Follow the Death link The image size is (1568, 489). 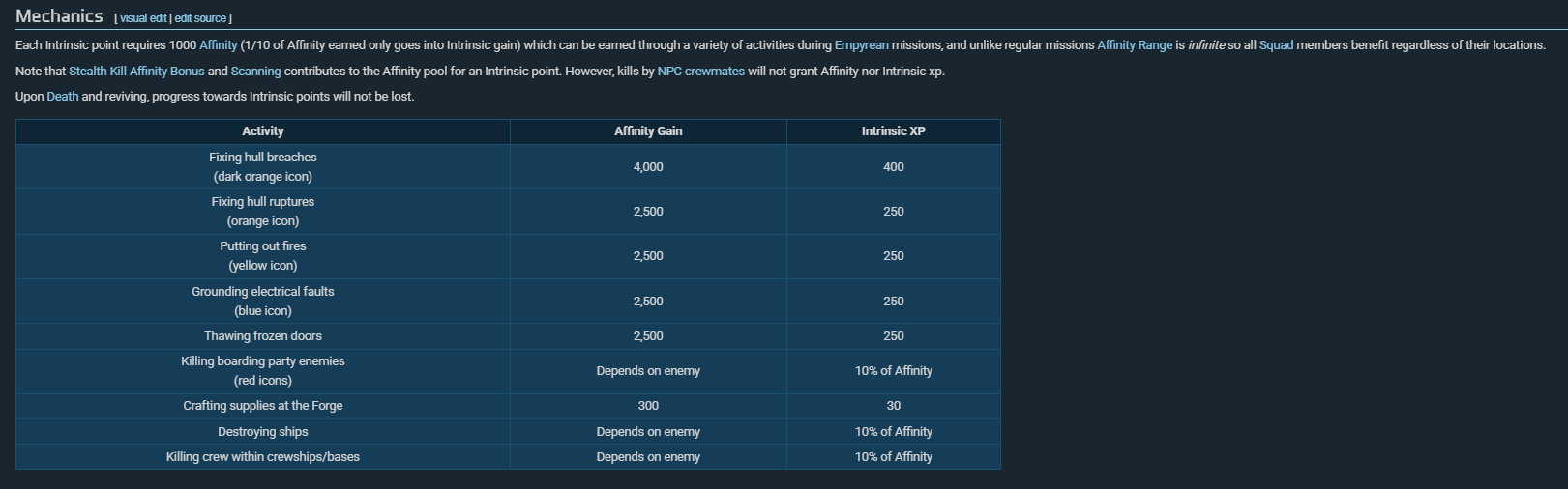coord(63,97)
